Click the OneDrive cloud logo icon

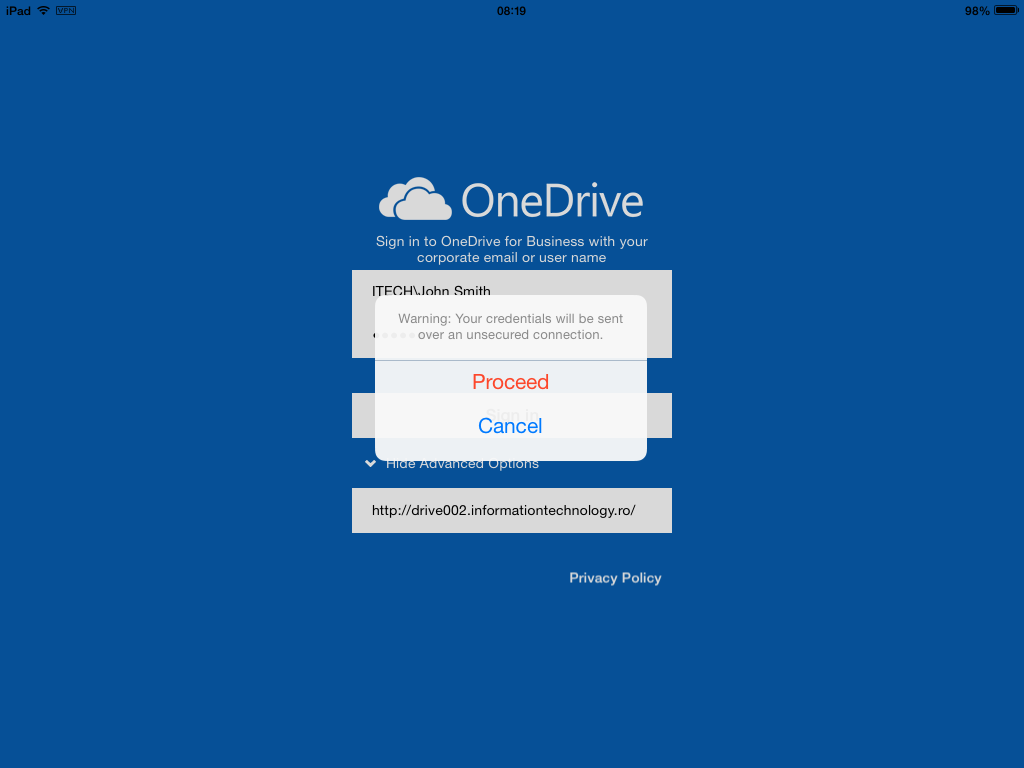point(415,199)
